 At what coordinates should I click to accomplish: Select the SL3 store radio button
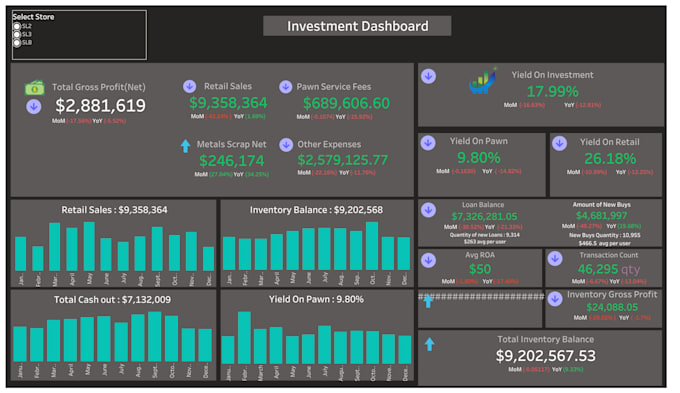point(17,34)
